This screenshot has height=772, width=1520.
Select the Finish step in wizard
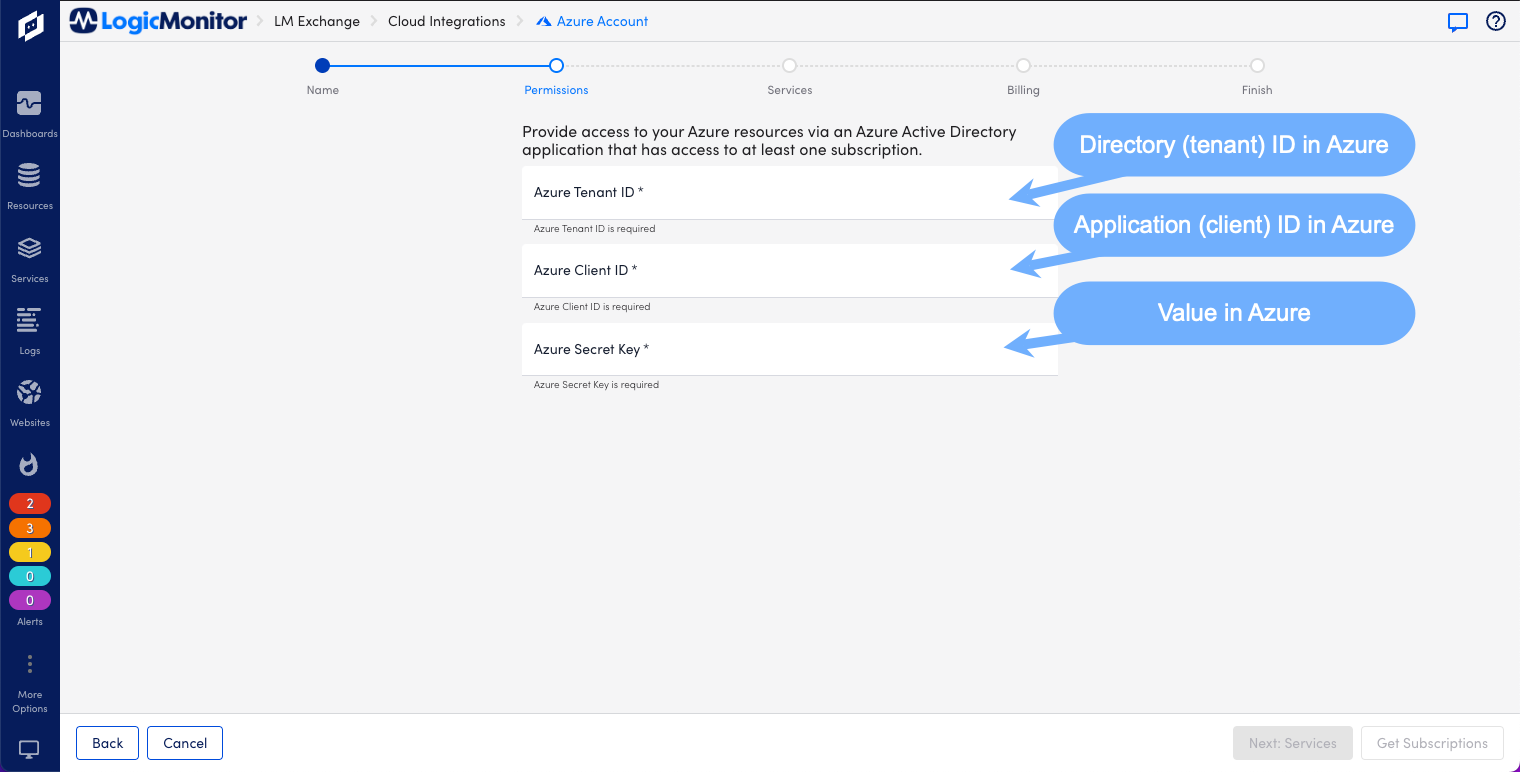pyautogui.click(x=1257, y=76)
